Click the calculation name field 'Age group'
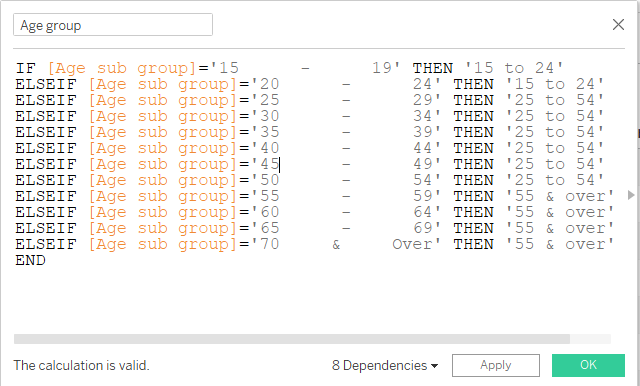The width and height of the screenshot is (640, 386). (113, 25)
